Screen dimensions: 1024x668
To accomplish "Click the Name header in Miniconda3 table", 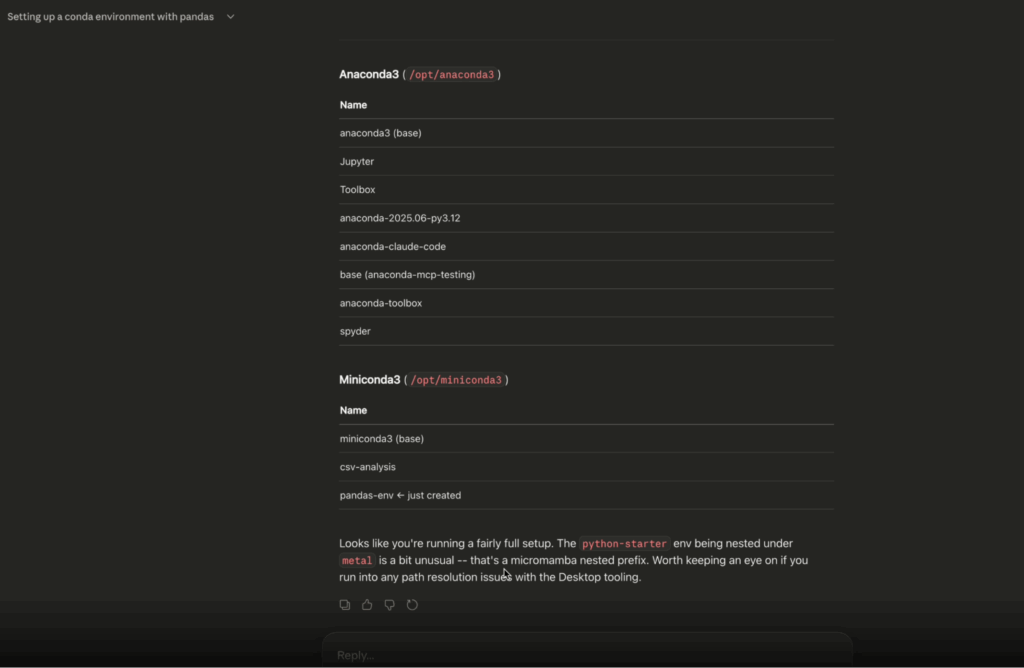I will click(x=353, y=410).
